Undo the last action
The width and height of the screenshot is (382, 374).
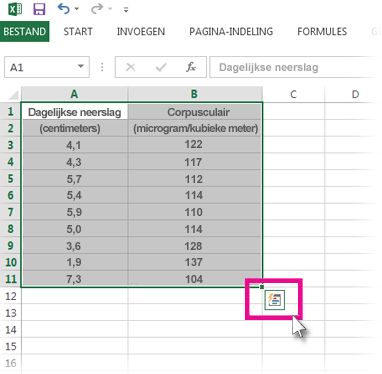64,9
